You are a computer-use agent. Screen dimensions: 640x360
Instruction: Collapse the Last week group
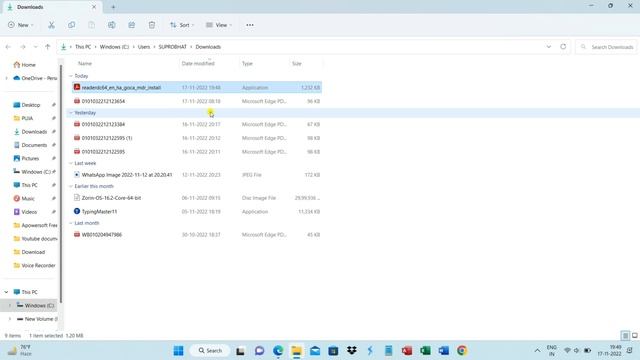point(71,163)
